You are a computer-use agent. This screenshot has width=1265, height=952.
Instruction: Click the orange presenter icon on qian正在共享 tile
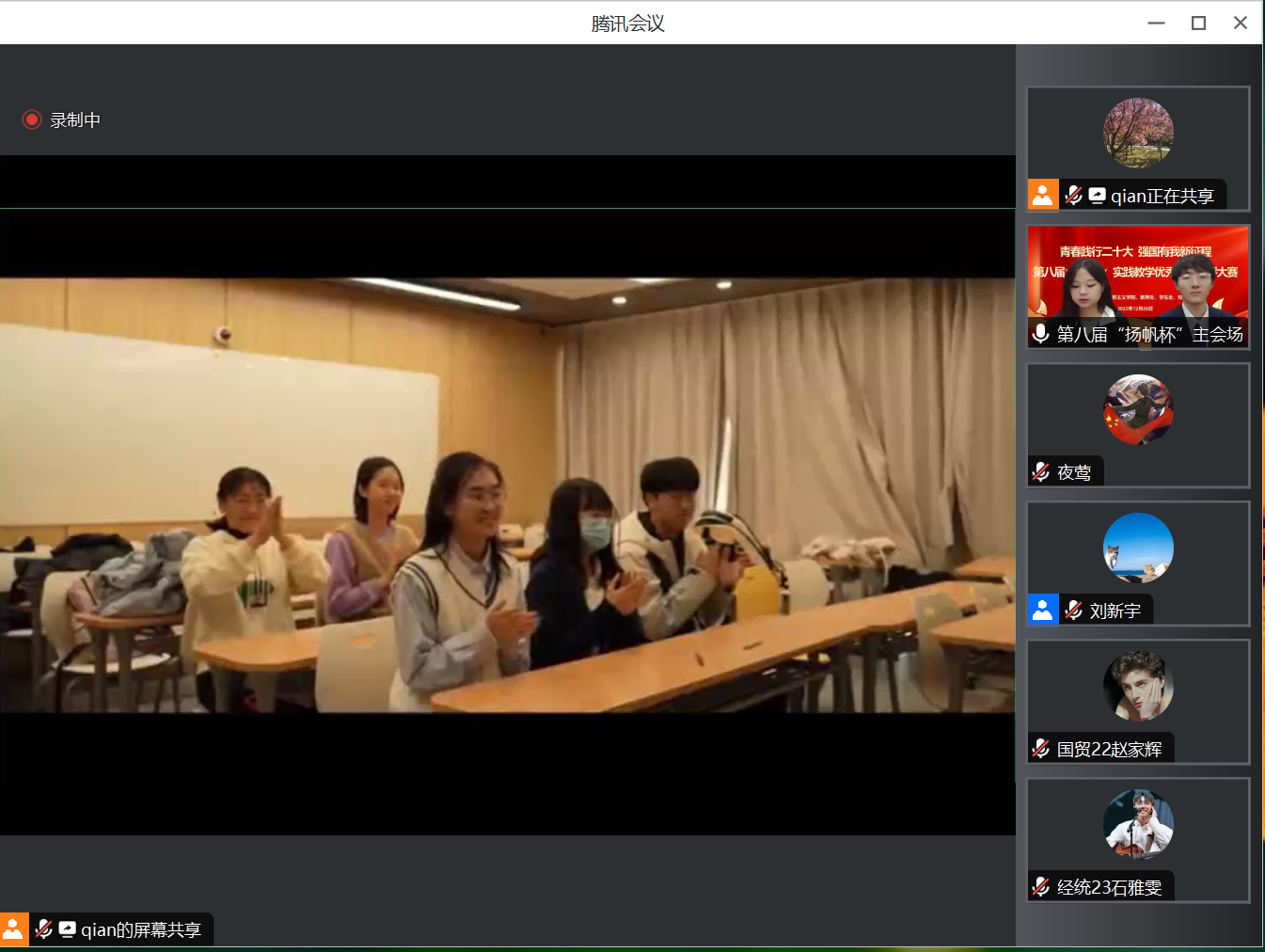pos(1042,195)
